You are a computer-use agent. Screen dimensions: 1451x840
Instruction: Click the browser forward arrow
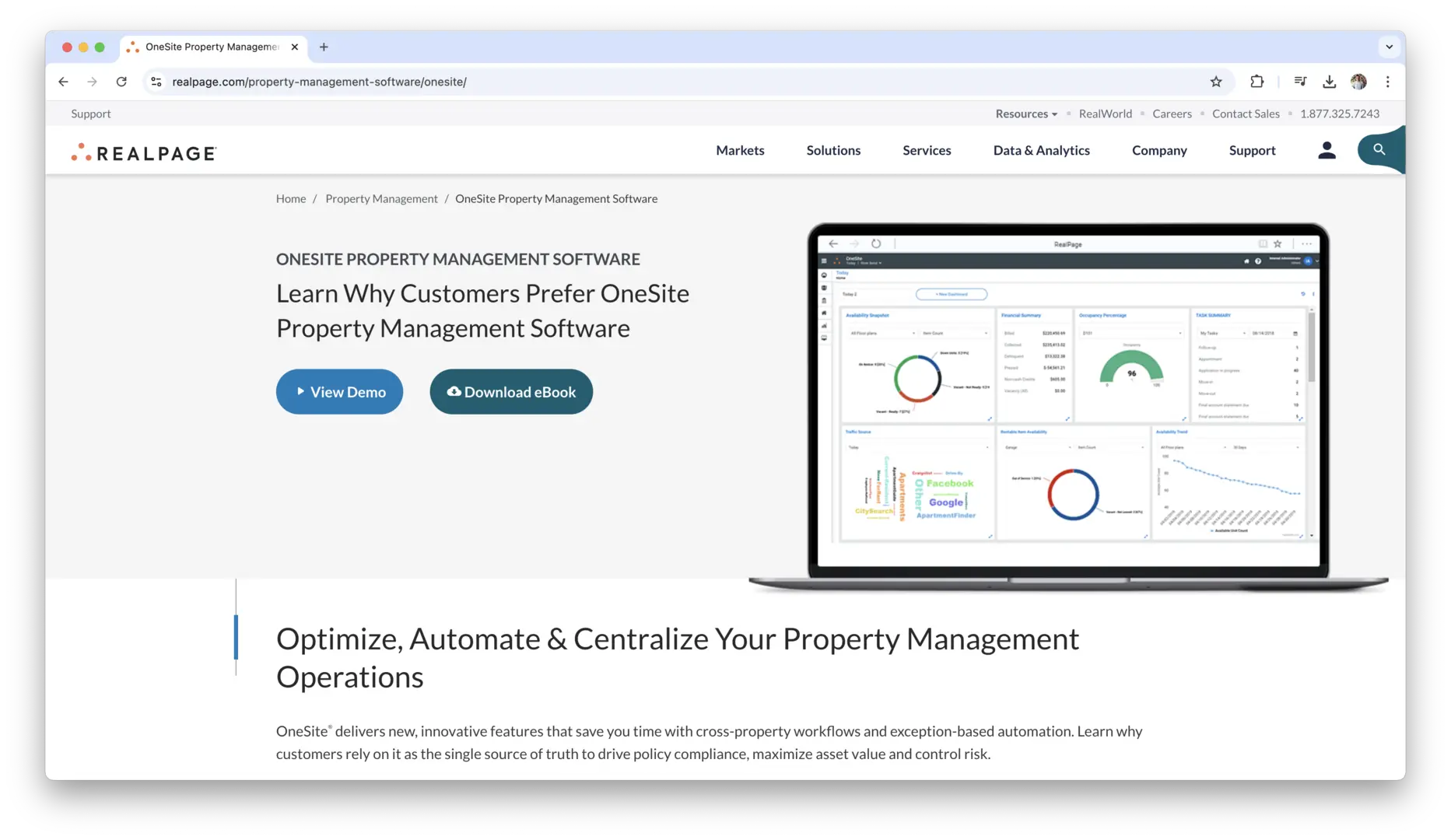coord(93,82)
